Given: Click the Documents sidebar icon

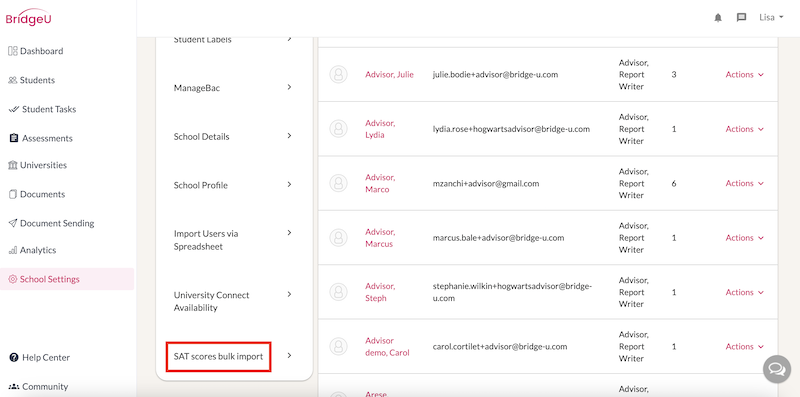Looking at the screenshot, I should click(13, 194).
